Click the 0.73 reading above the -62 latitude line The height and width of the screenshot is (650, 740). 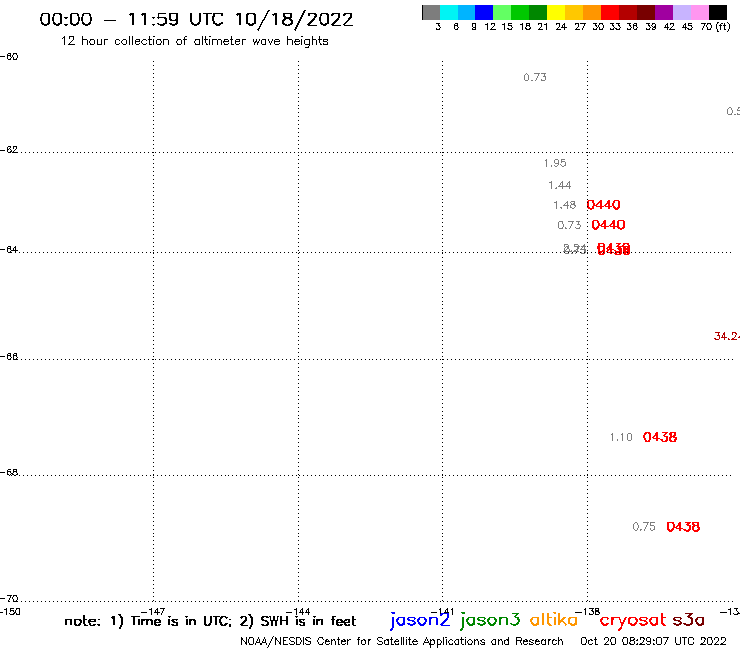[535, 77]
